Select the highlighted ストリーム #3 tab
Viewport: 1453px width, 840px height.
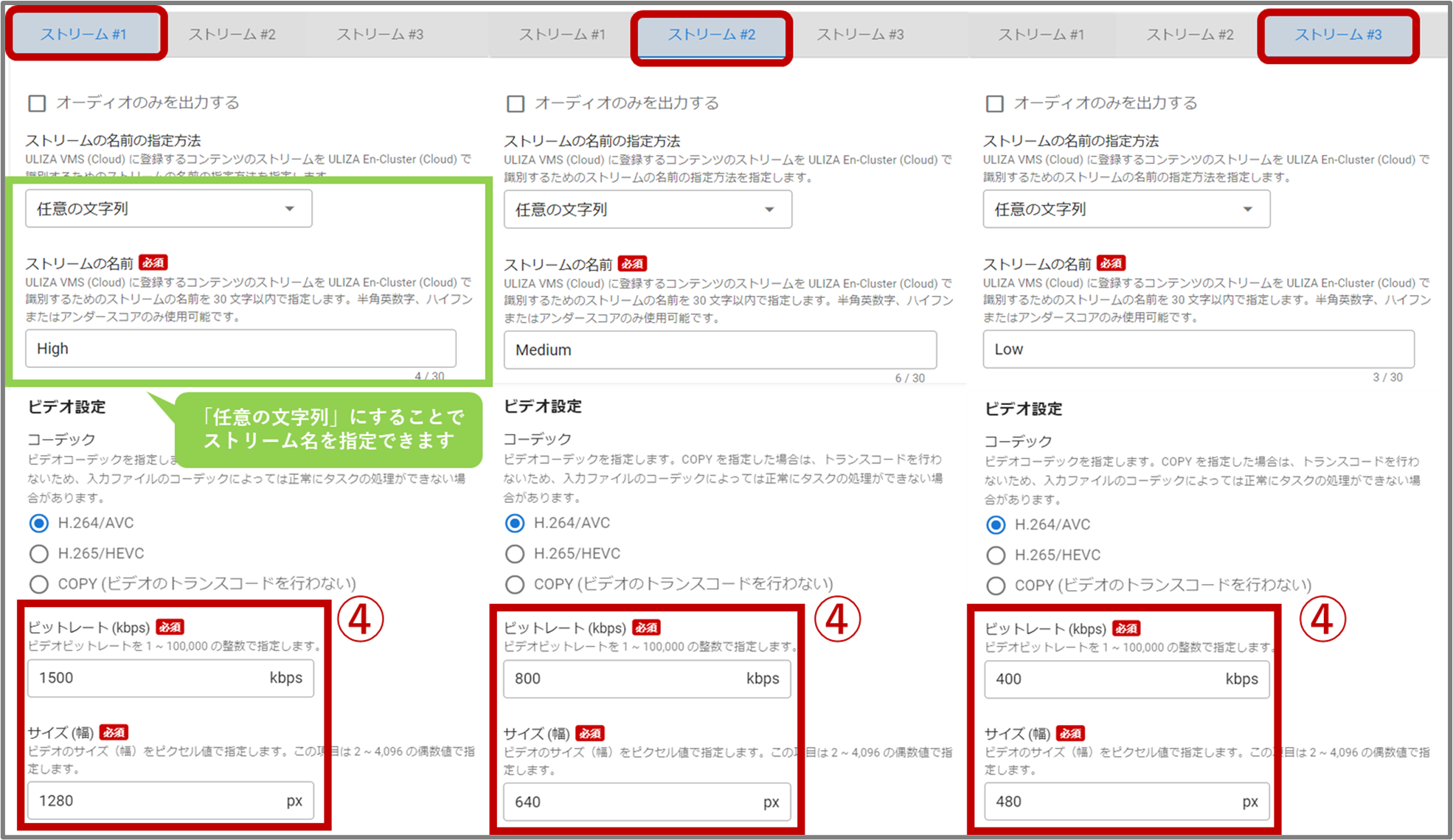[x=1338, y=35]
